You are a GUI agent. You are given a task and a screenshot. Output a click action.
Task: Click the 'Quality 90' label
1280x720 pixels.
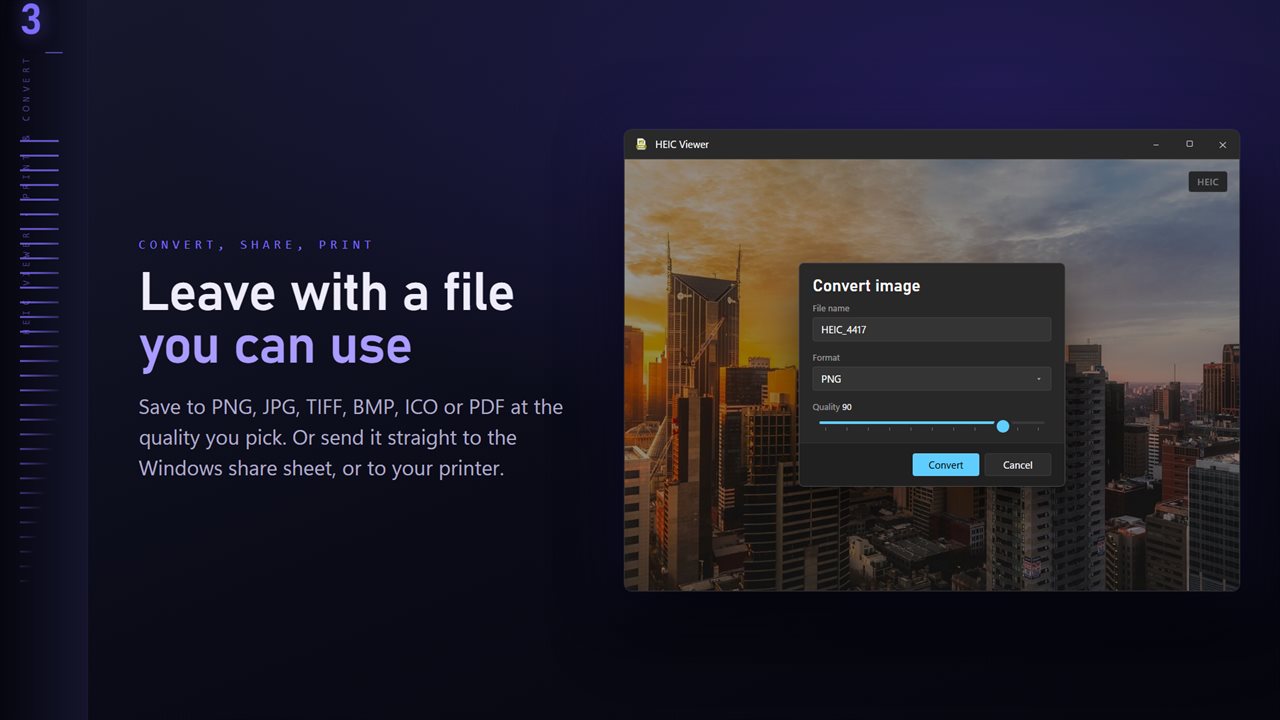point(832,407)
